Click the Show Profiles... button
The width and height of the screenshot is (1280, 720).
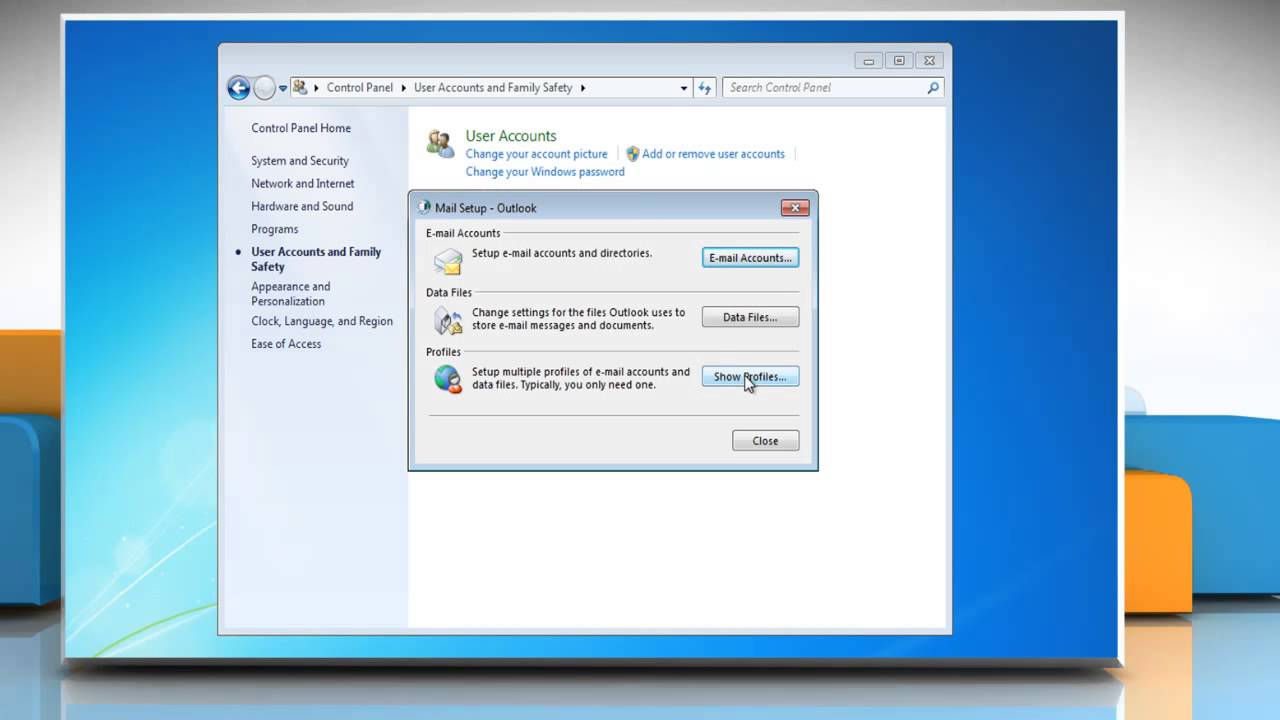coord(751,377)
